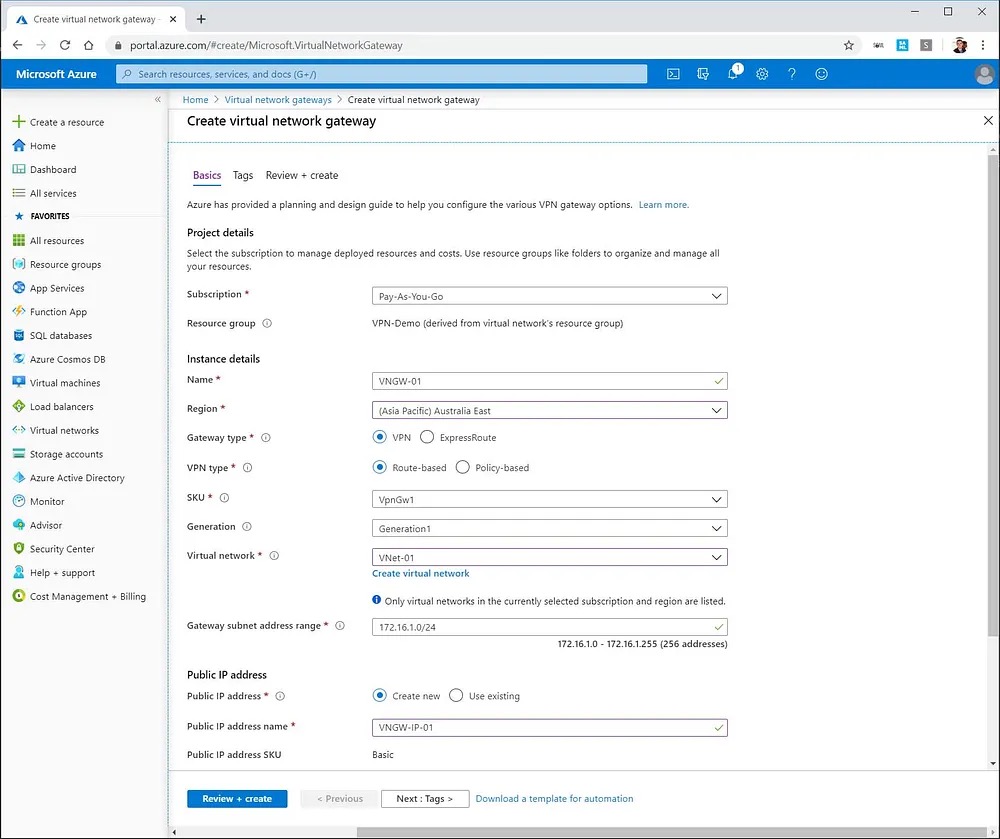
Task: Open Chrome three-dot menu
Action: coord(983,45)
